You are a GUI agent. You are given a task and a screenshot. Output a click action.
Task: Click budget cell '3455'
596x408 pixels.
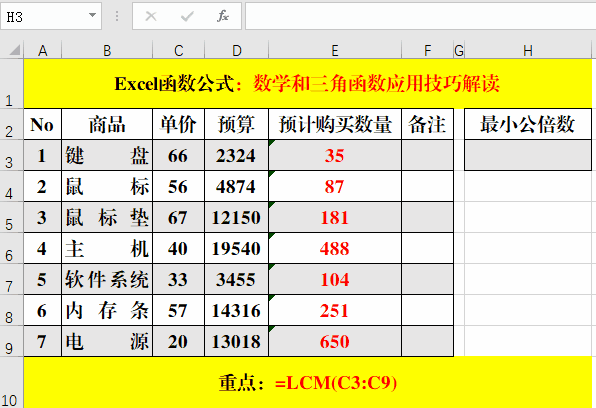pyautogui.click(x=237, y=279)
